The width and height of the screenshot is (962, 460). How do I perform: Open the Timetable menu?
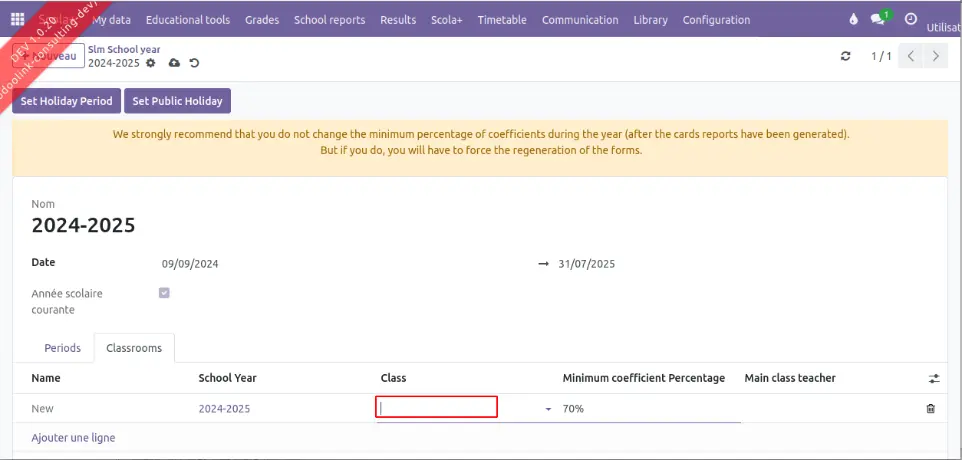pyautogui.click(x=502, y=19)
